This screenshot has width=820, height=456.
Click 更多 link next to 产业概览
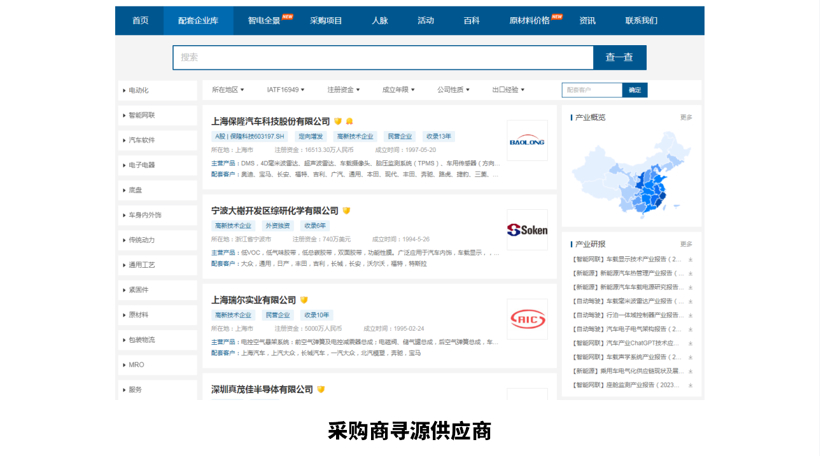[686, 117]
